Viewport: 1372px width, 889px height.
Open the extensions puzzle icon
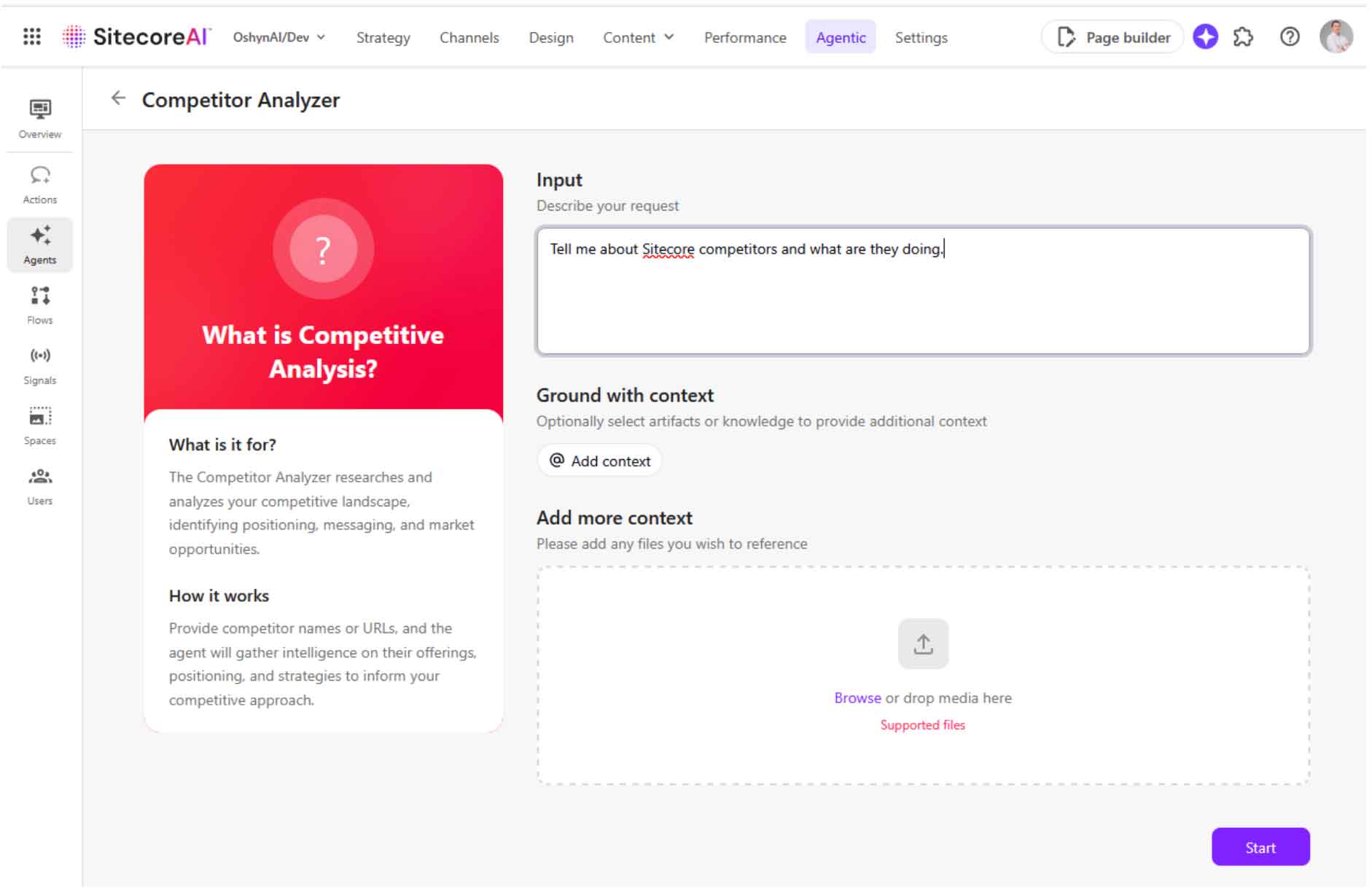[1243, 36]
